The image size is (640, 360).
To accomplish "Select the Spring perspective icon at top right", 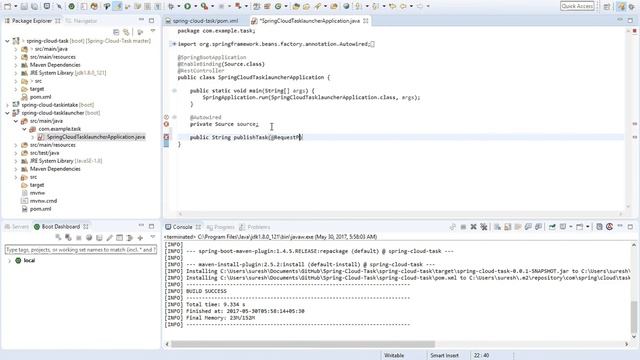I will tap(621, 7).
